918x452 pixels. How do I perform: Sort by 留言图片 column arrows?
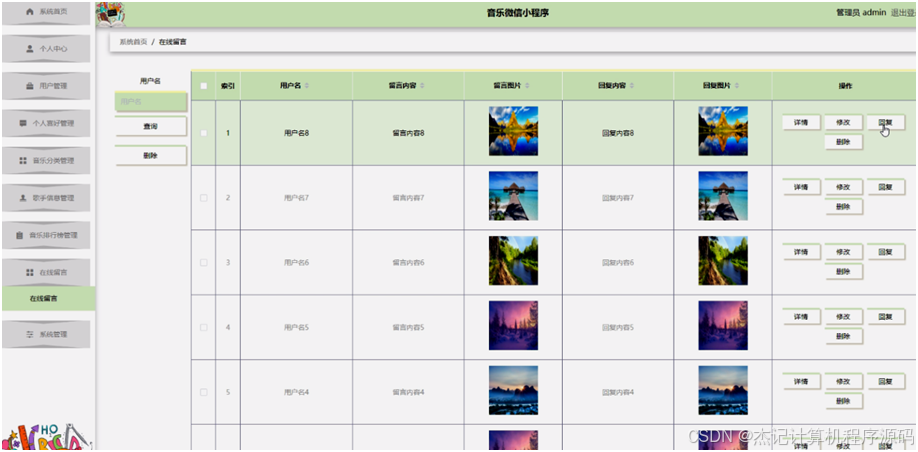coord(527,86)
